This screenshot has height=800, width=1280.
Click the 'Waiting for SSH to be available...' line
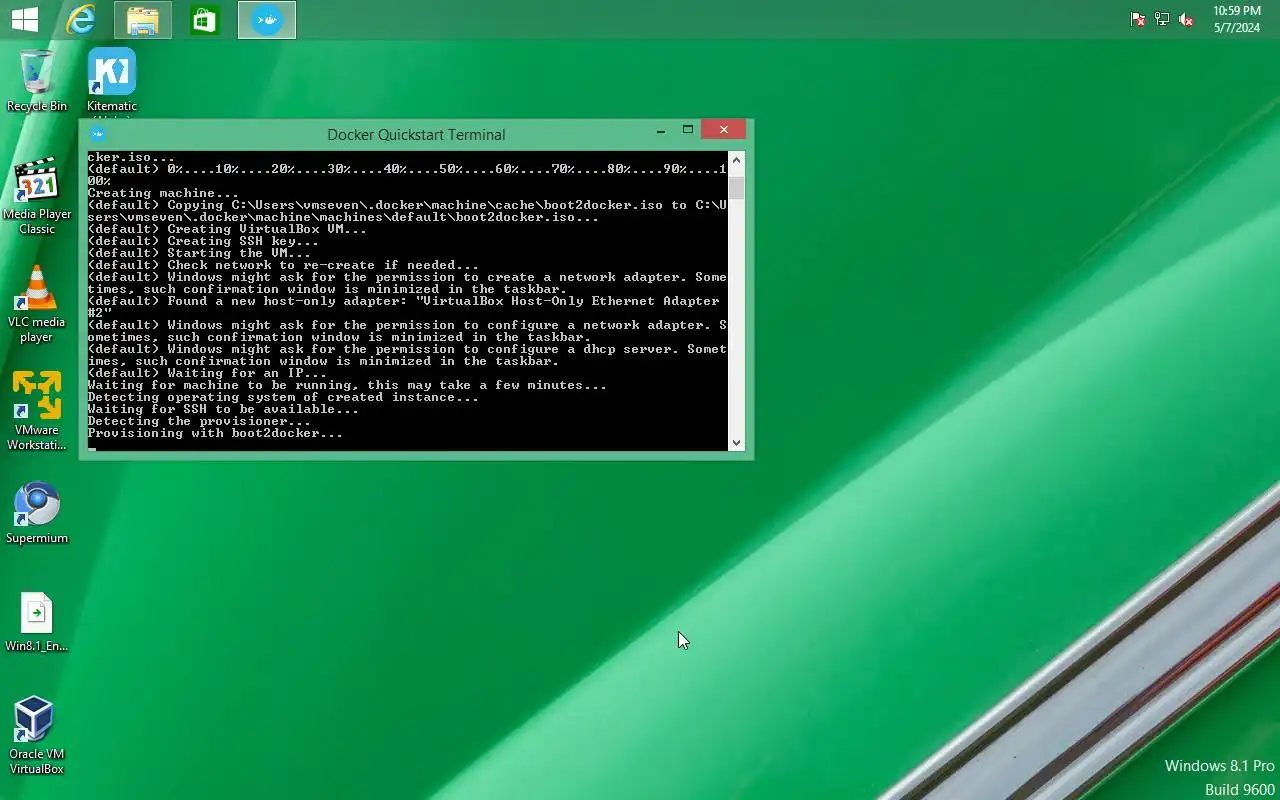[223, 409]
